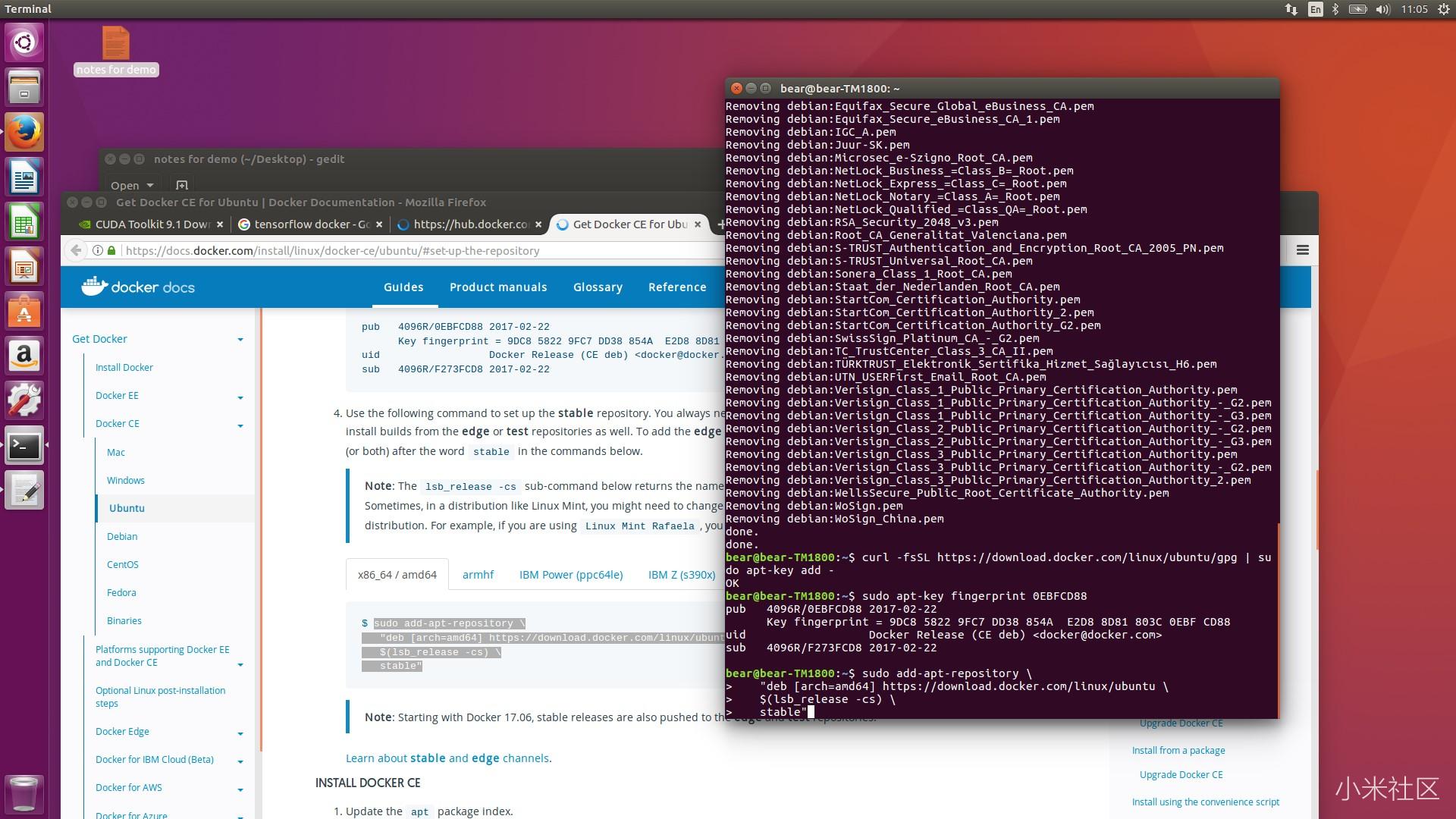1456x819 pixels.
Task: Open LibreOffice Impress launcher icon
Action: pyautogui.click(x=24, y=267)
